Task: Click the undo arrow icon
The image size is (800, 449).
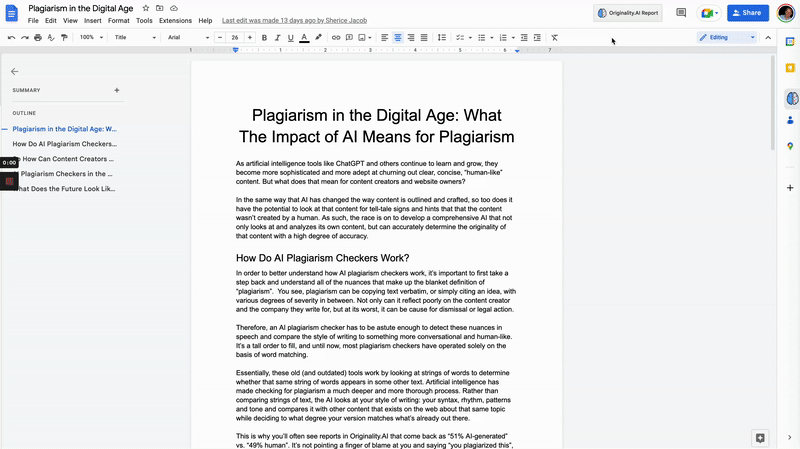Action: point(11,37)
